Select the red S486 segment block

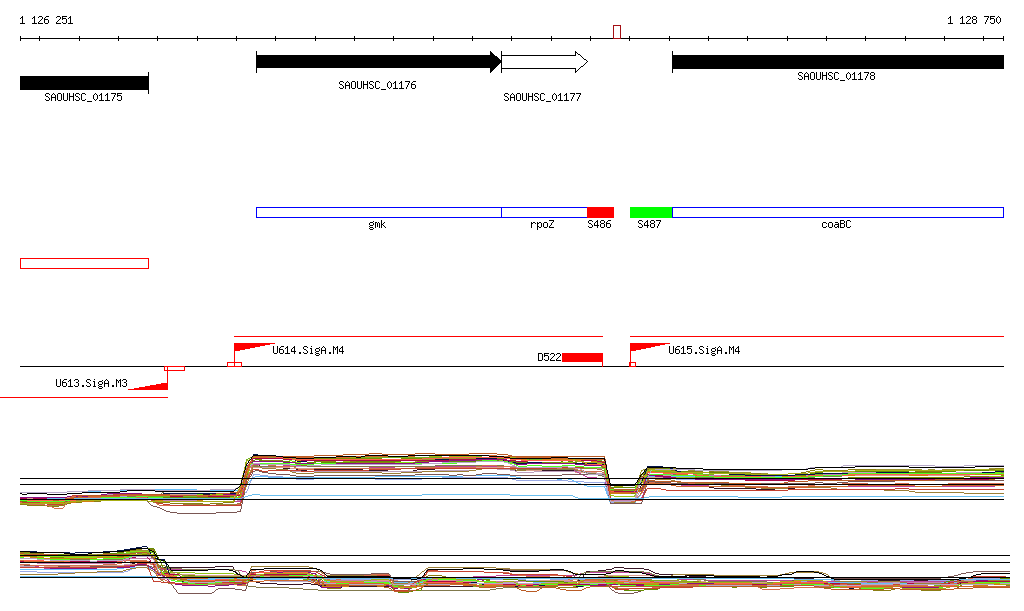click(601, 212)
